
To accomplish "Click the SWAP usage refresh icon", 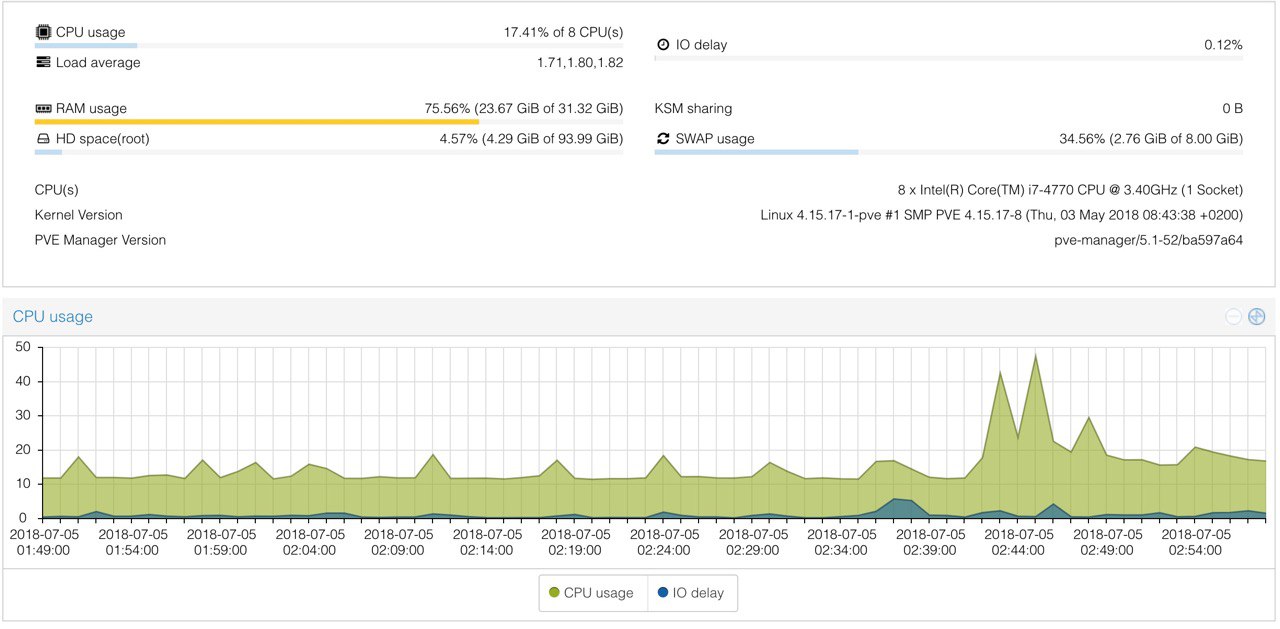I will pyautogui.click(x=663, y=138).
